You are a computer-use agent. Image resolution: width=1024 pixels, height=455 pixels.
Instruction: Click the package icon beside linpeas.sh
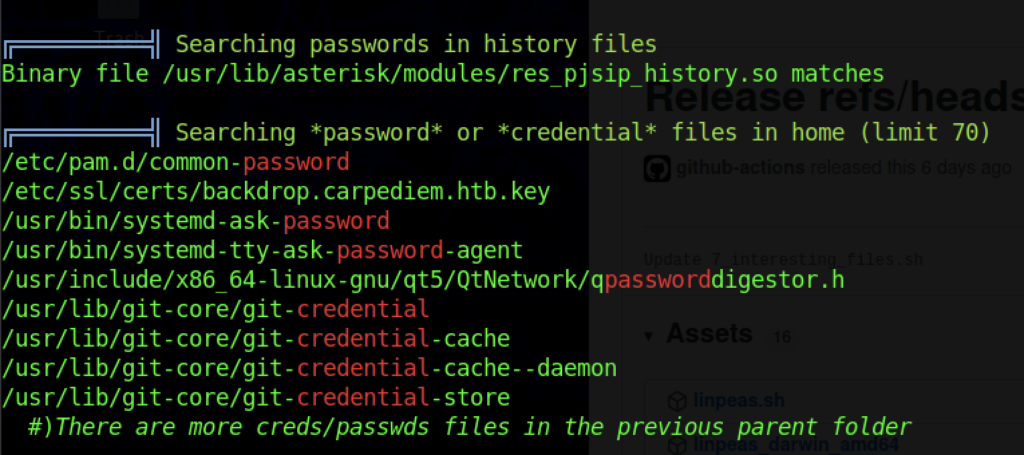coord(679,401)
